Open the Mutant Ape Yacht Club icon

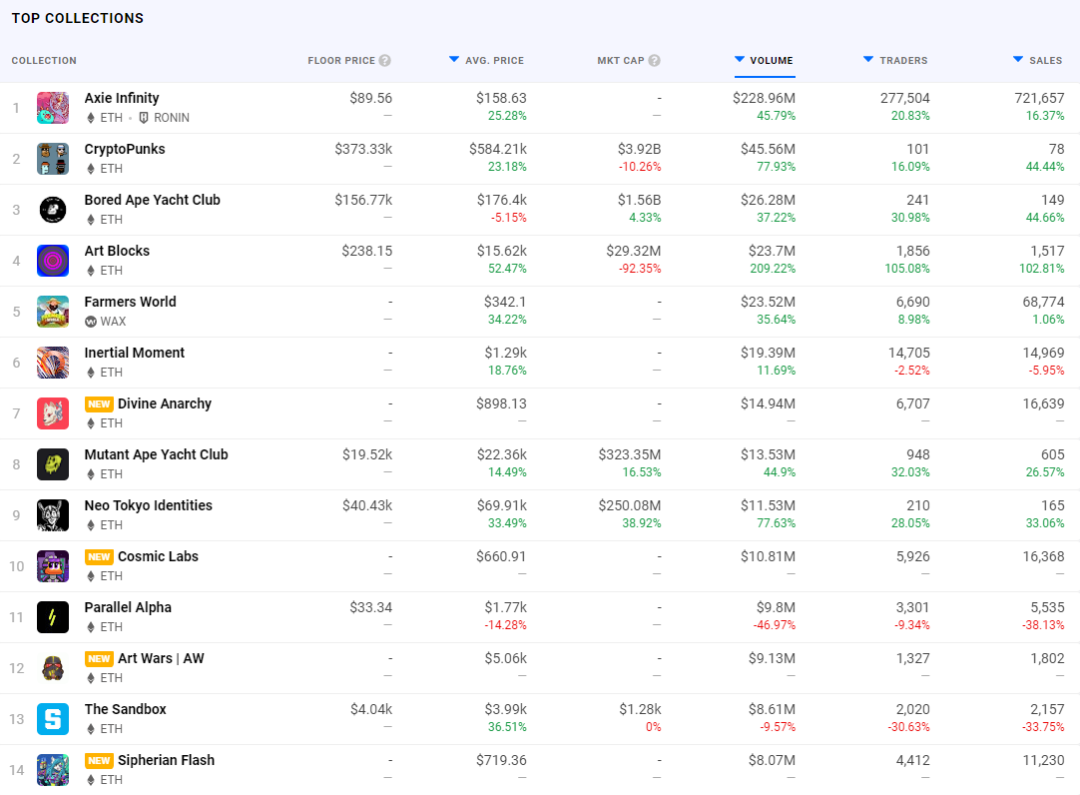[53, 465]
